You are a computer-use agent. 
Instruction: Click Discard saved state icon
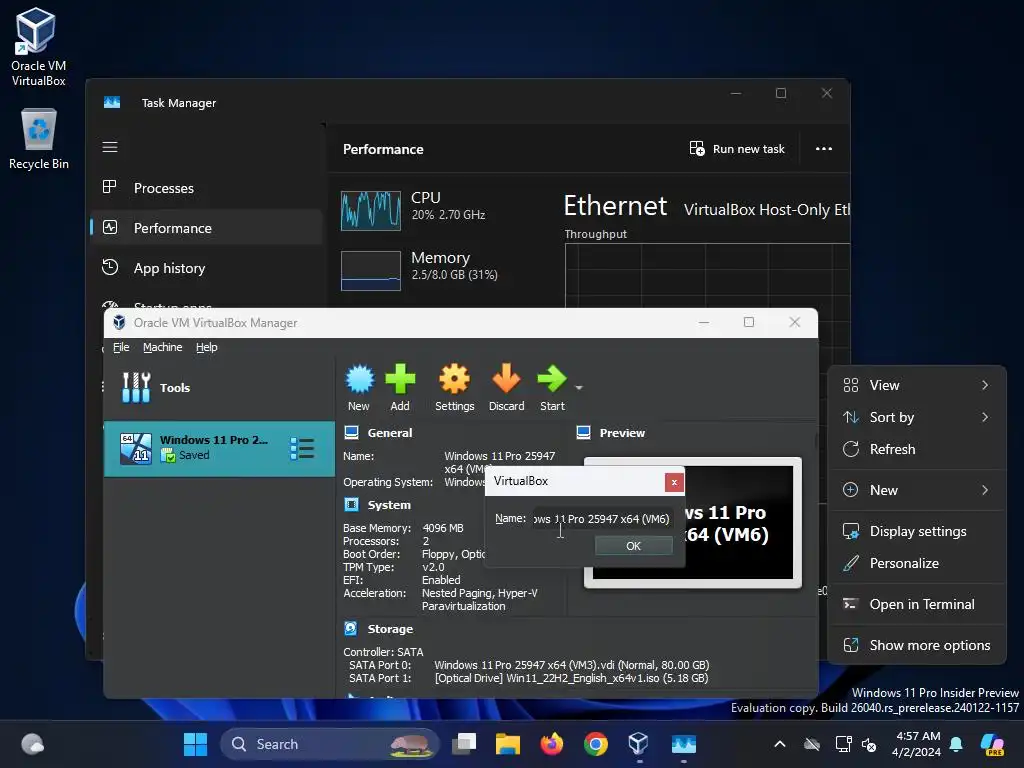(506, 388)
